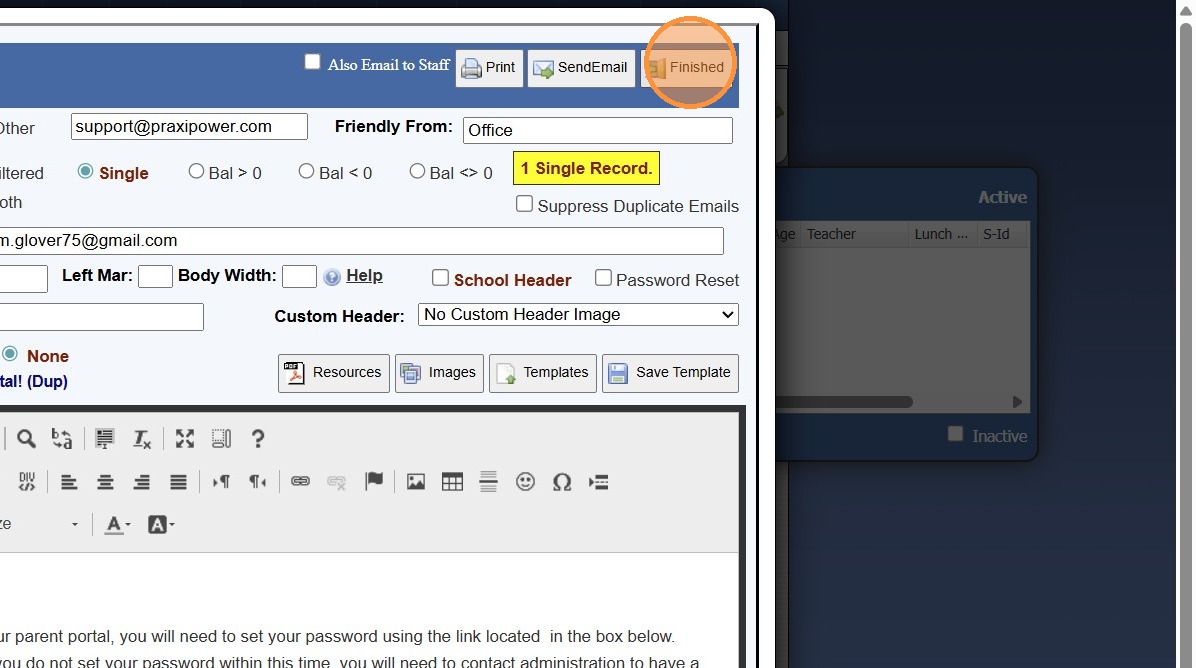This screenshot has height=668, width=1196.
Task: Open the font size dropdown arrow
Action: pyautogui.click(x=75, y=525)
